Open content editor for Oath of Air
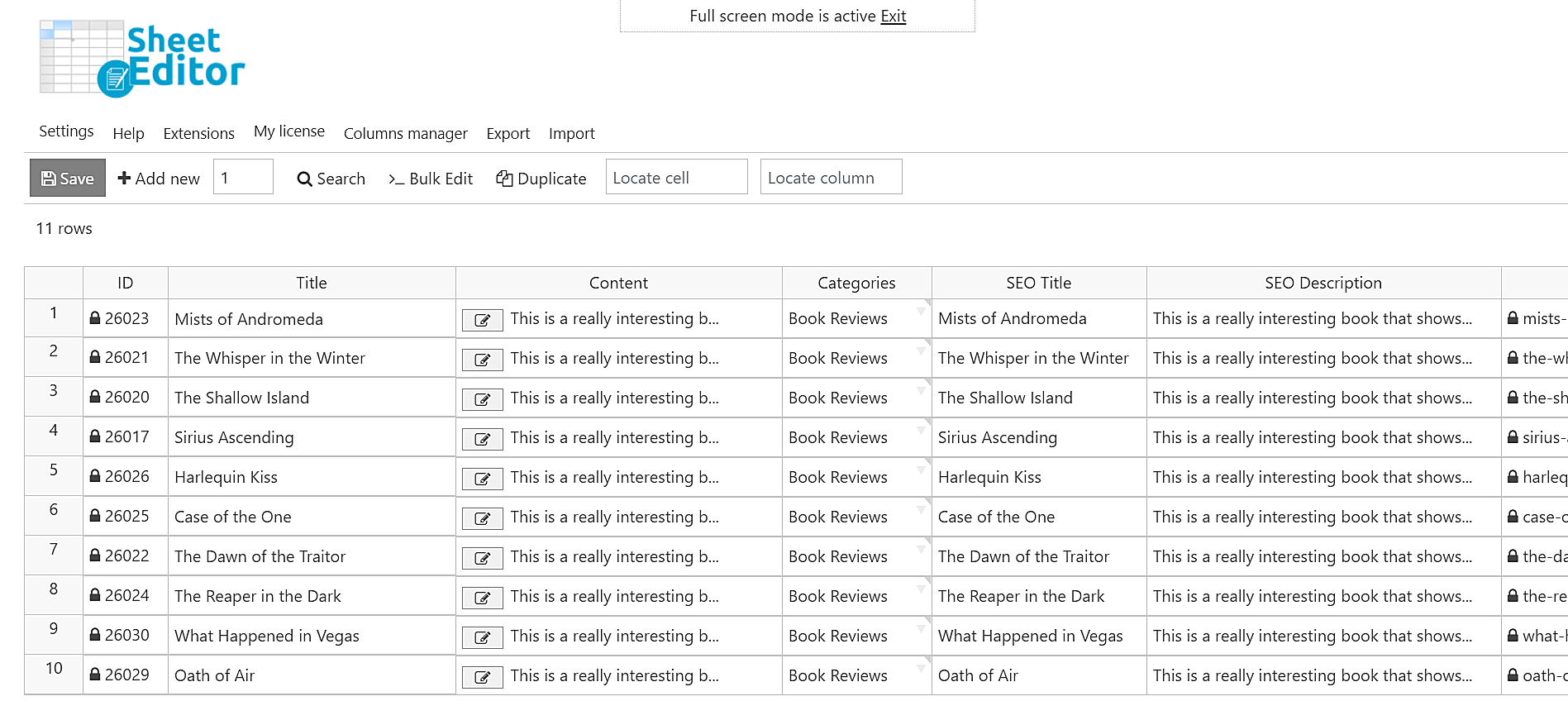Image resolution: width=1568 pixels, height=720 pixels. (x=482, y=678)
